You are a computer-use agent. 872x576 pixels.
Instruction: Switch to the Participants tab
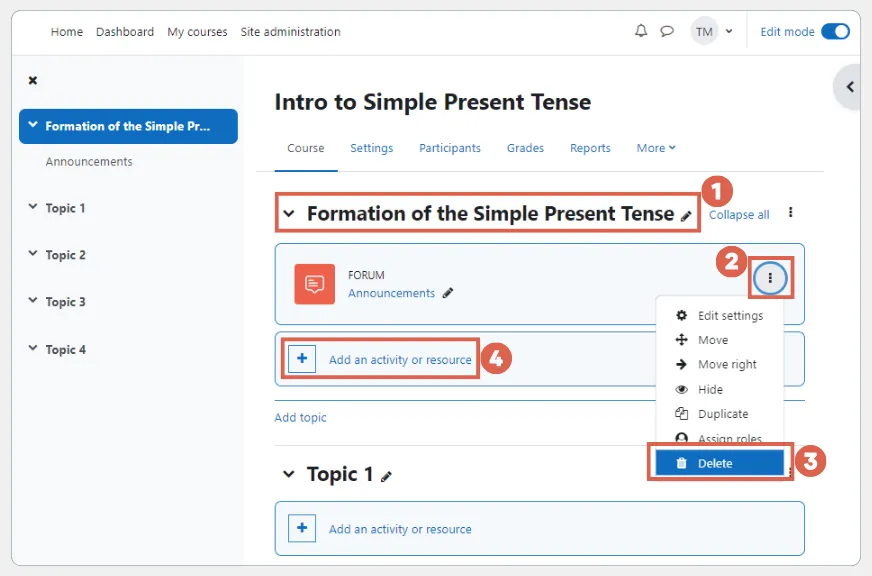(449, 147)
